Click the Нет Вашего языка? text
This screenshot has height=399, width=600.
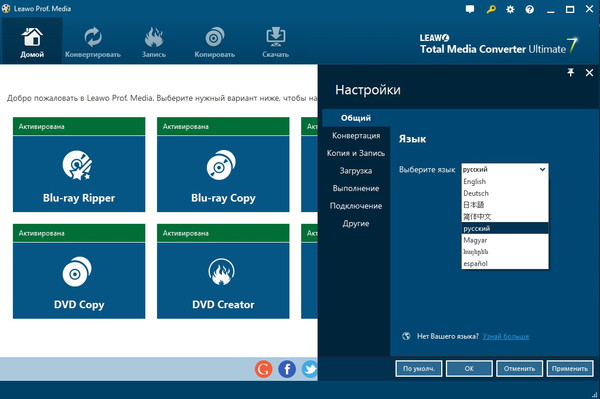tap(448, 336)
